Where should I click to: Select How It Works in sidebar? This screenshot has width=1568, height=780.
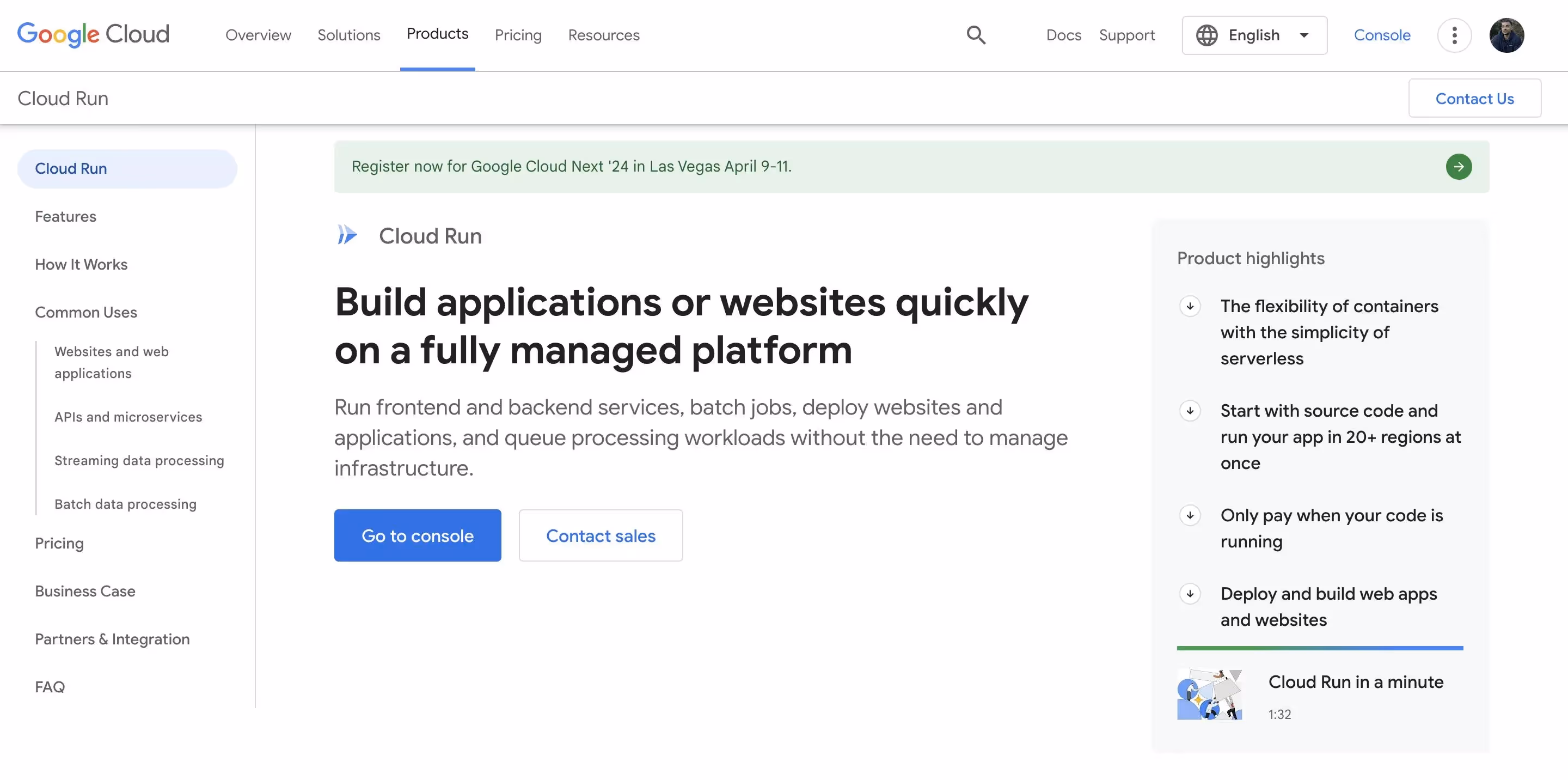click(x=81, y=264)
